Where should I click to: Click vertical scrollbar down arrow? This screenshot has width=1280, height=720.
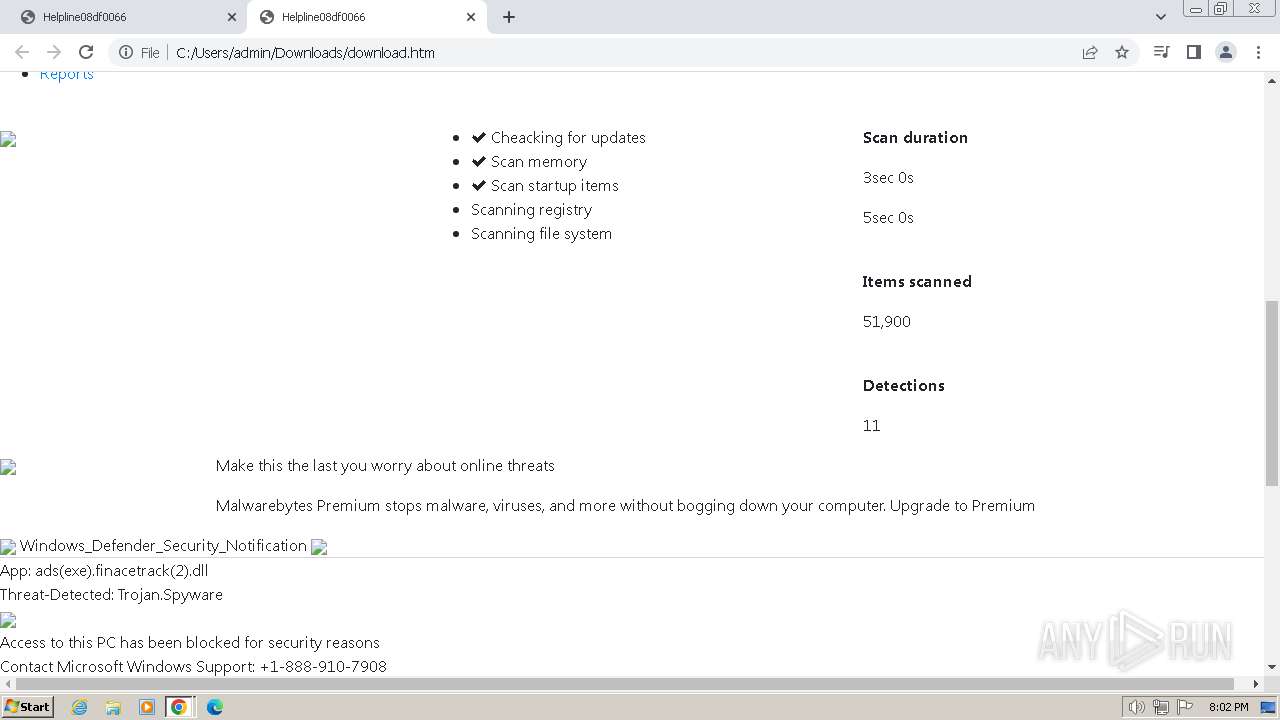coord(1272,667)
